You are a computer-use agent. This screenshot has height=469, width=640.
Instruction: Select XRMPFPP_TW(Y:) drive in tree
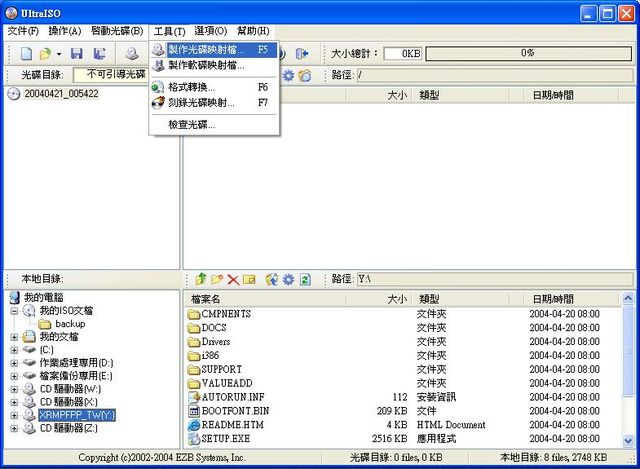[x=77, y=416]
